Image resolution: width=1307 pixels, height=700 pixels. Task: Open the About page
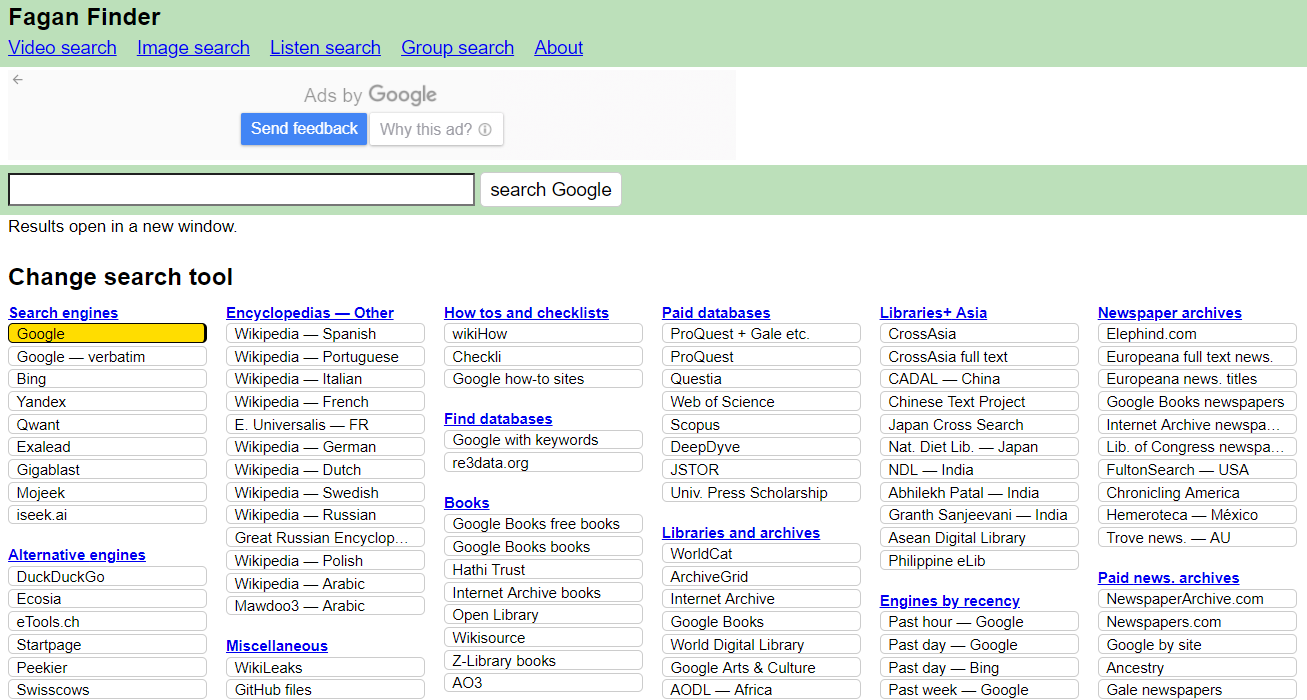[x=558, y=47]
